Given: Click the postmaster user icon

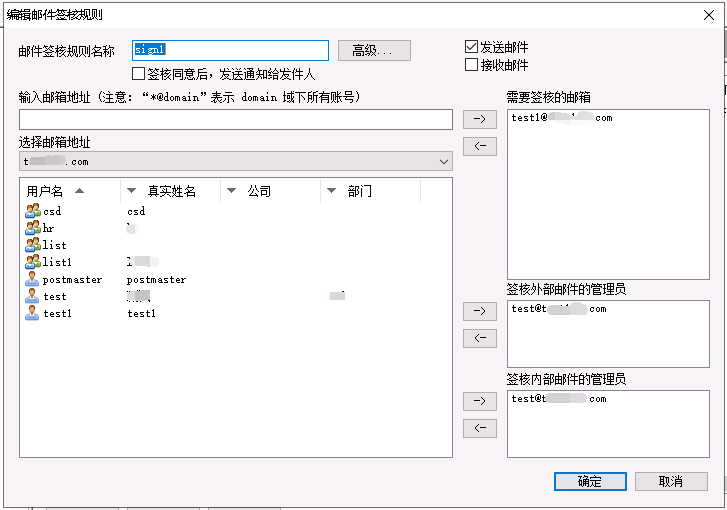Looking at the screenshot, I should [x=33, y=279].
